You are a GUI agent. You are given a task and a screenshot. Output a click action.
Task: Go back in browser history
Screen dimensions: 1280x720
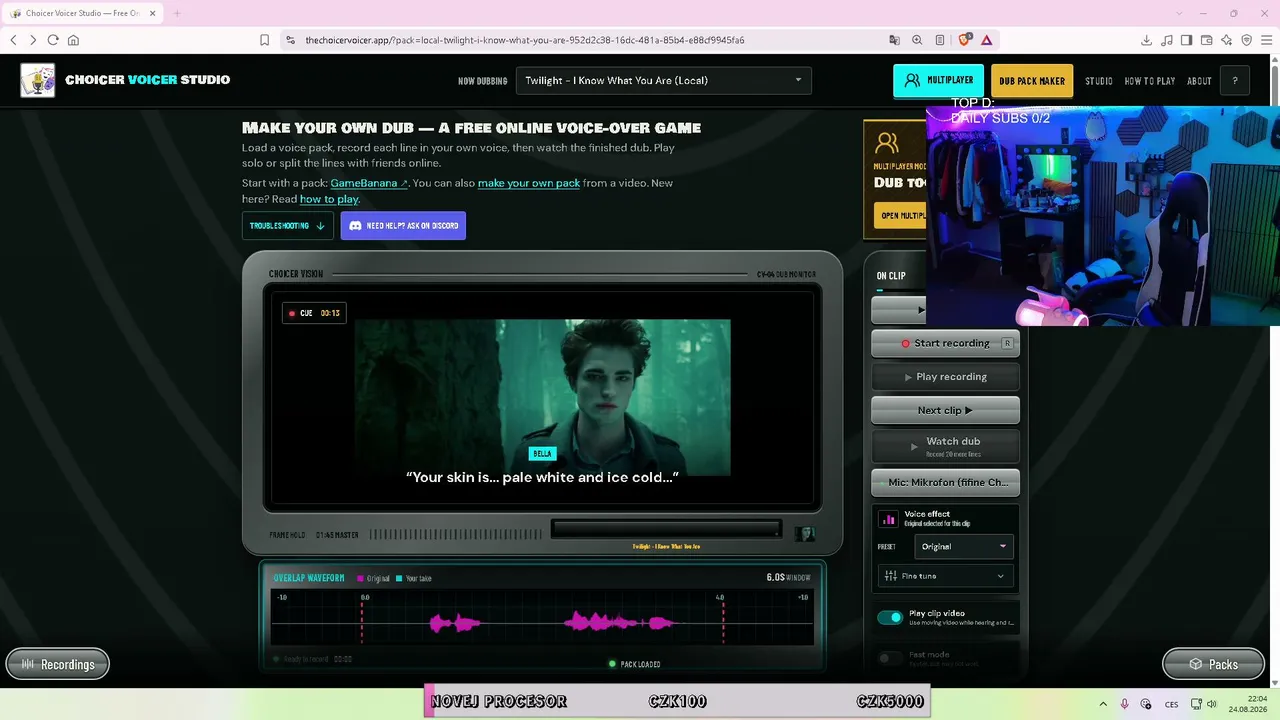tap(13, 40)
